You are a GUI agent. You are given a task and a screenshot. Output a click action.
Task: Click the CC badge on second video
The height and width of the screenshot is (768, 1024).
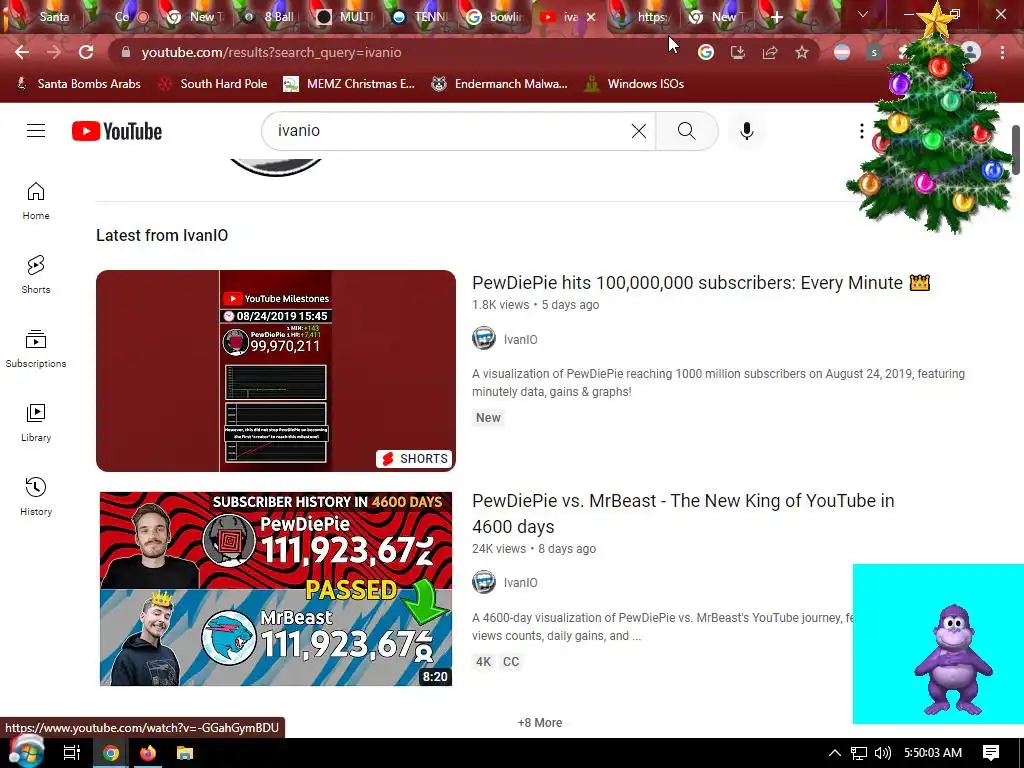point(511,662)
